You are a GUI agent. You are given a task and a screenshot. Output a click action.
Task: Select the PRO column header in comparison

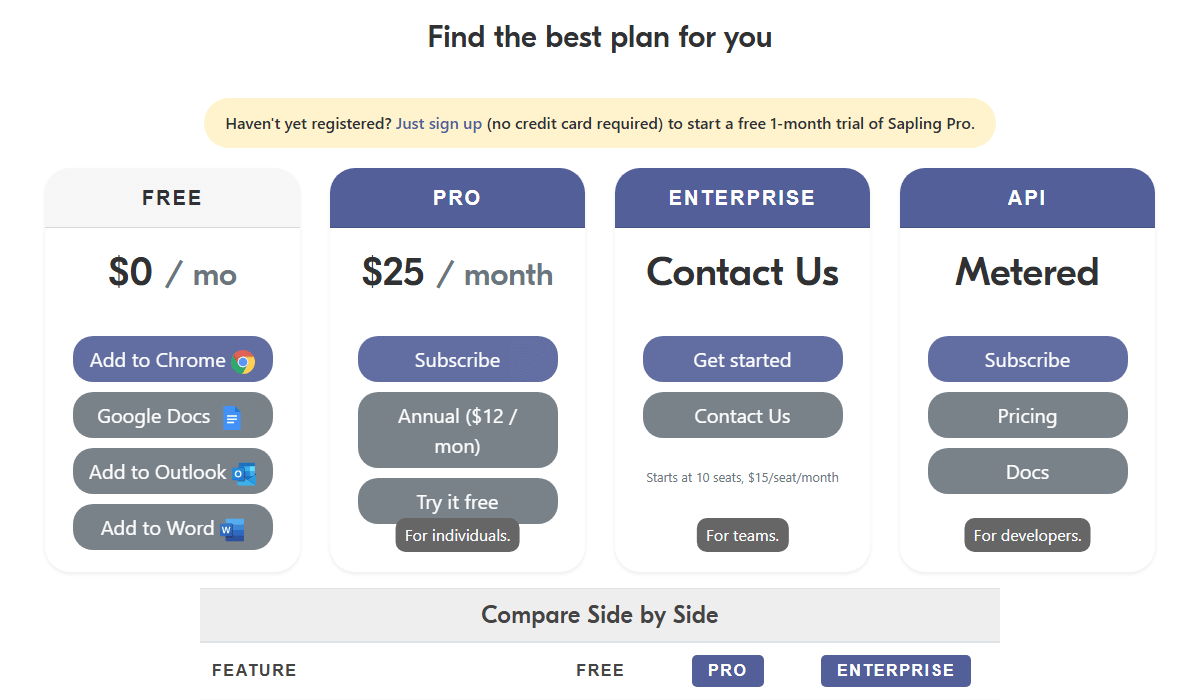[x=727, y=671]
